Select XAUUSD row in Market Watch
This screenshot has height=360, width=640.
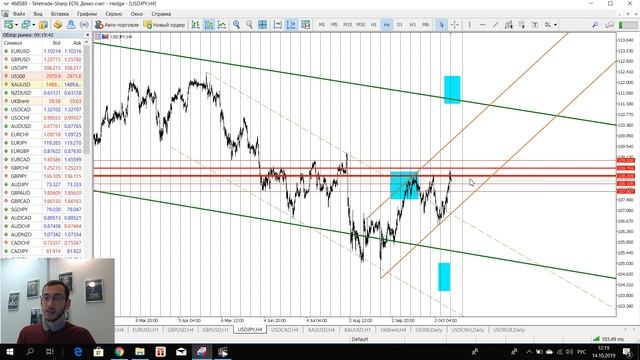(42, 84)
